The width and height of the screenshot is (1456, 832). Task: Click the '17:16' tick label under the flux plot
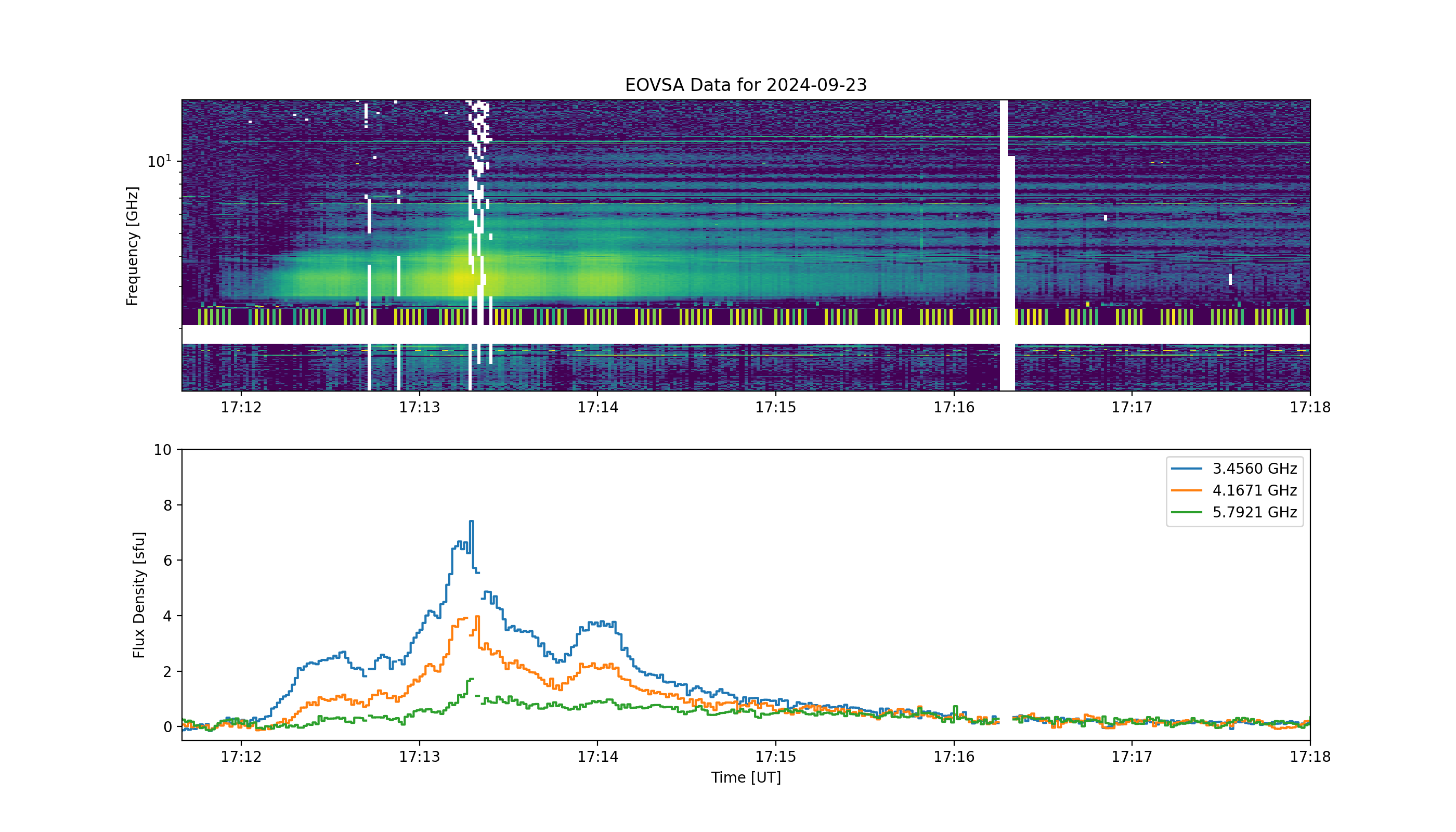coord(954,757)
